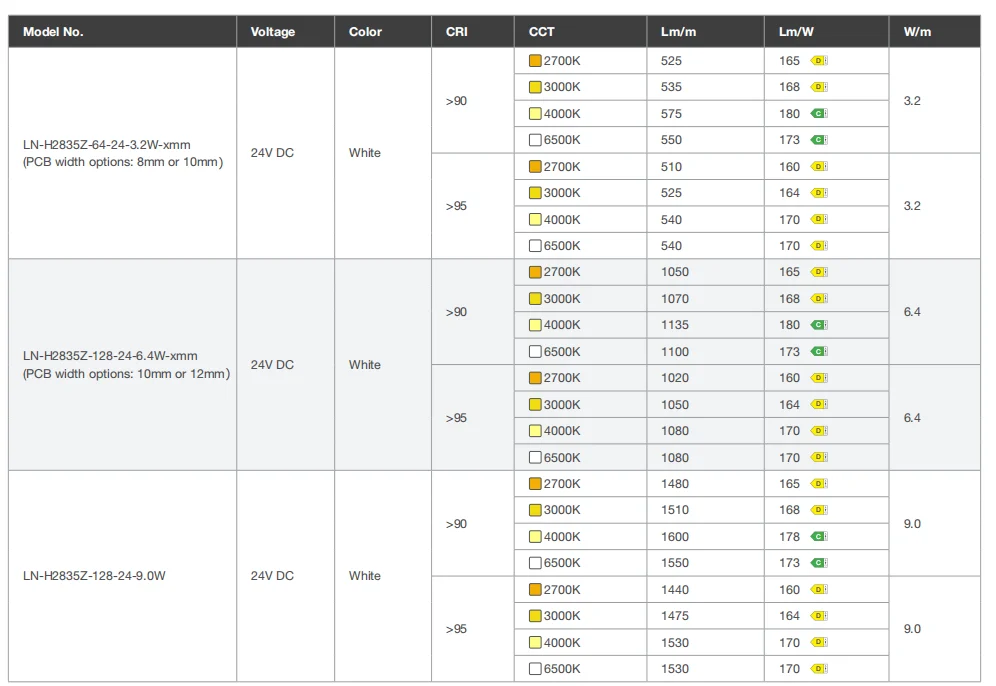Click the energy class icon in the 1100 Lm/m row

point(818,352)
